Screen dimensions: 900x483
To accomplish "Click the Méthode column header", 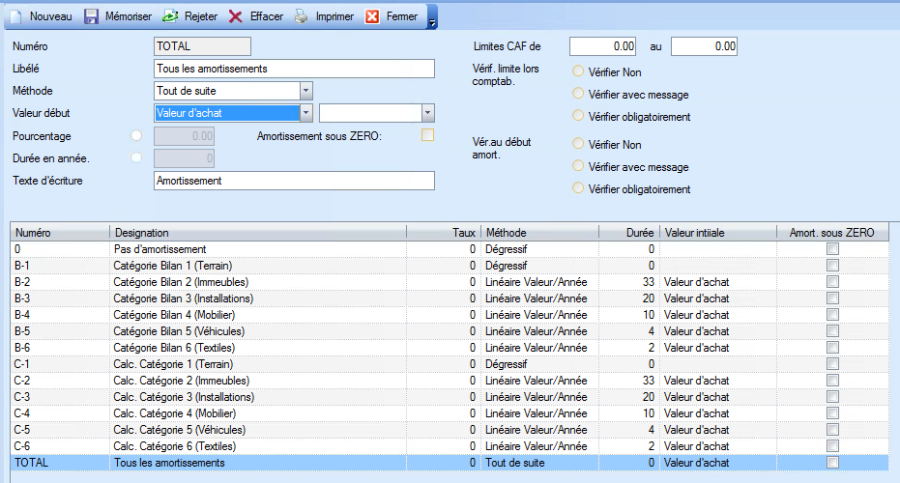I will click(540, 232).
